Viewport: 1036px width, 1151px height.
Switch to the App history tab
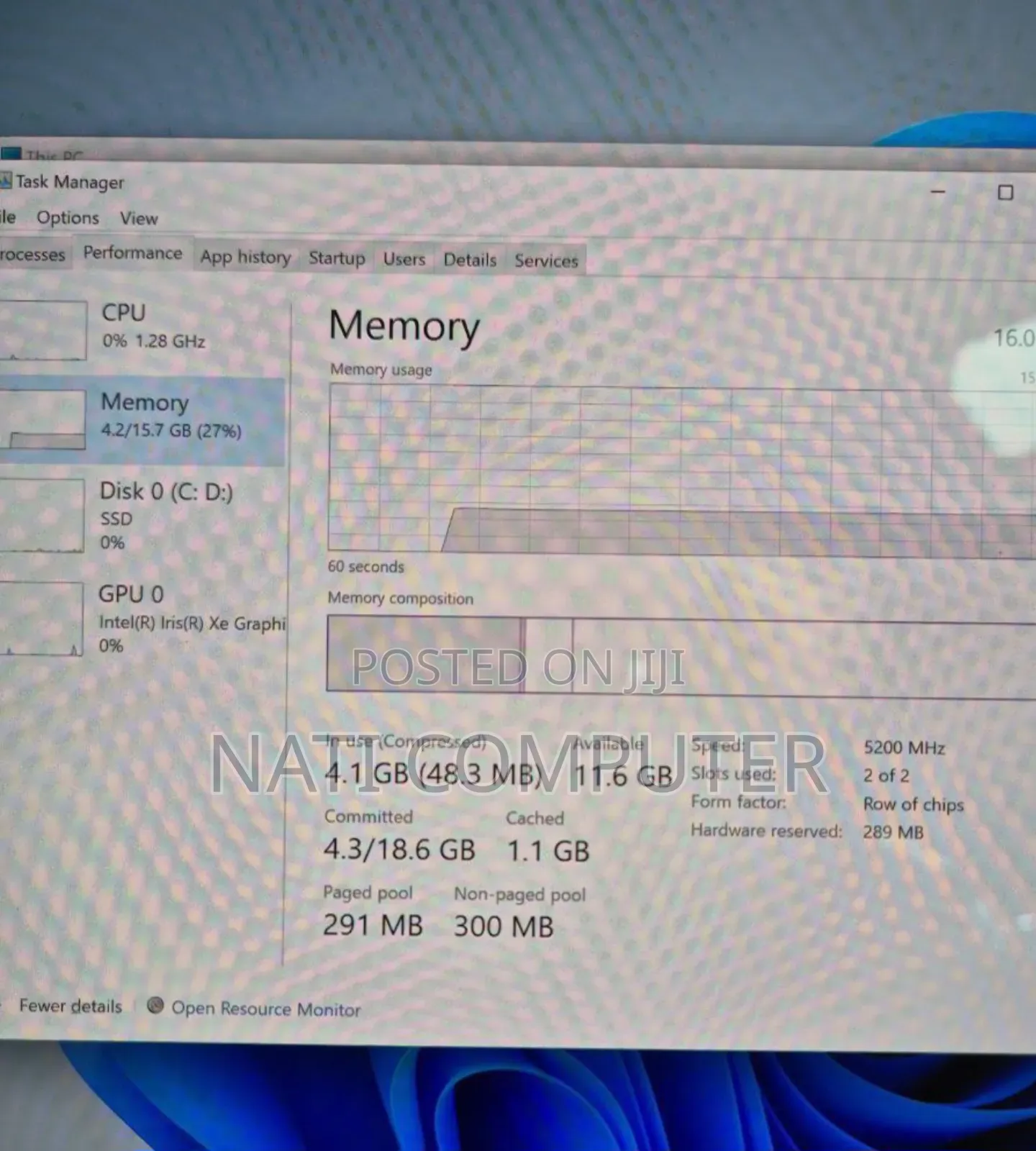[245, 257]
